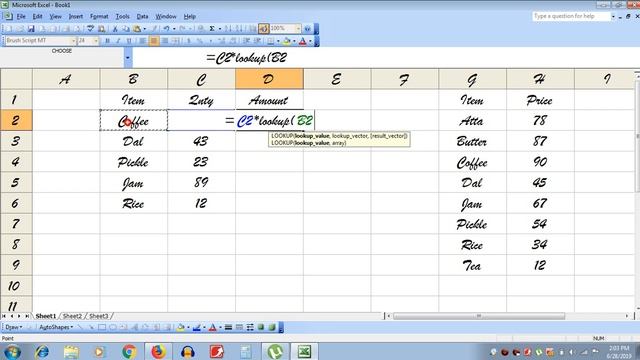The image size is (640, 360).
Task: Select column D header
Action: pyautogui.click(x=269, y=79)
